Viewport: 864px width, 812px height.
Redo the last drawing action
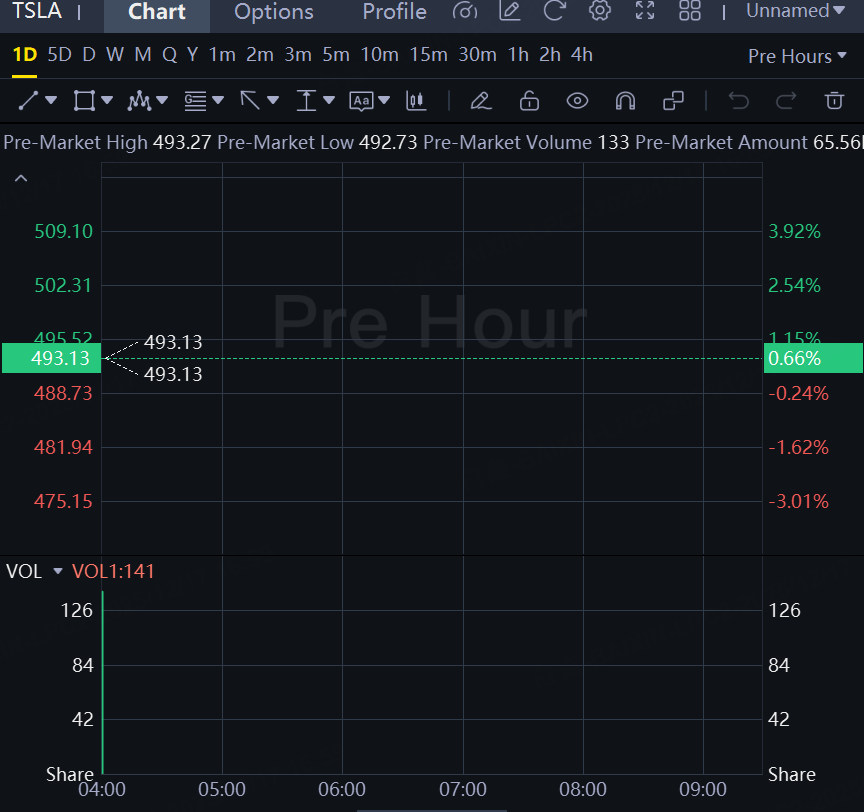pos(786,101)
